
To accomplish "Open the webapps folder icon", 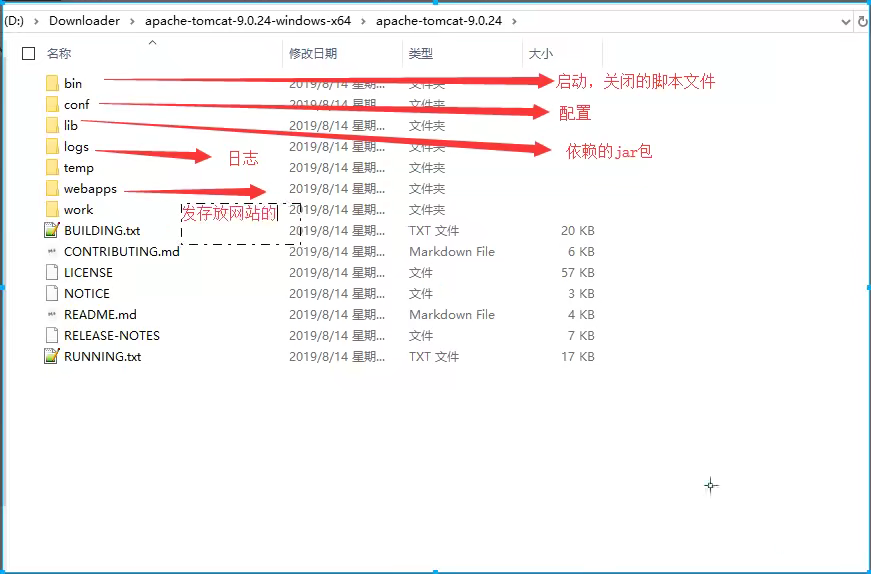I will tap(52, 189).
